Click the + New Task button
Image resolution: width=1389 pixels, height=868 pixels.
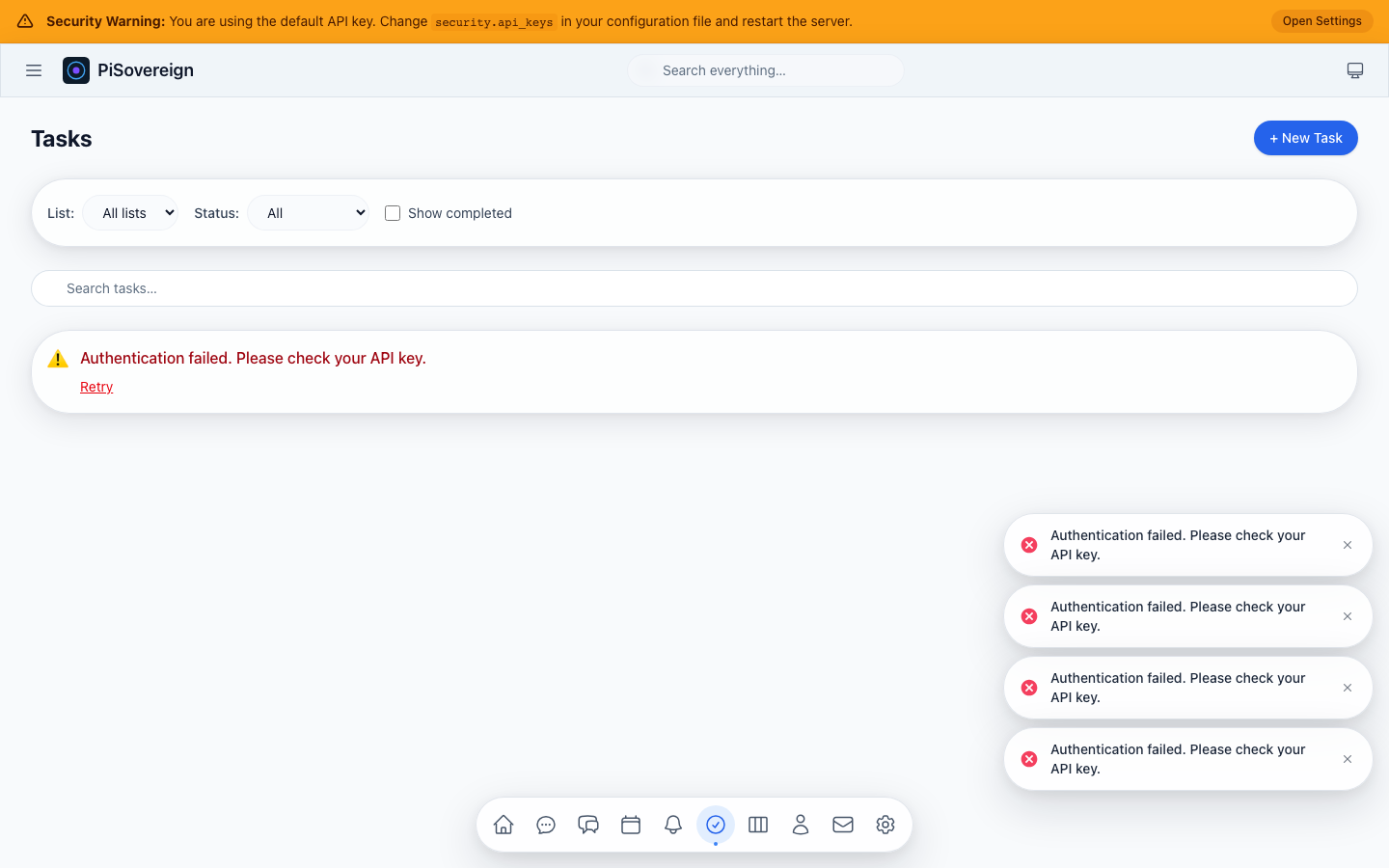point(1305,137)
